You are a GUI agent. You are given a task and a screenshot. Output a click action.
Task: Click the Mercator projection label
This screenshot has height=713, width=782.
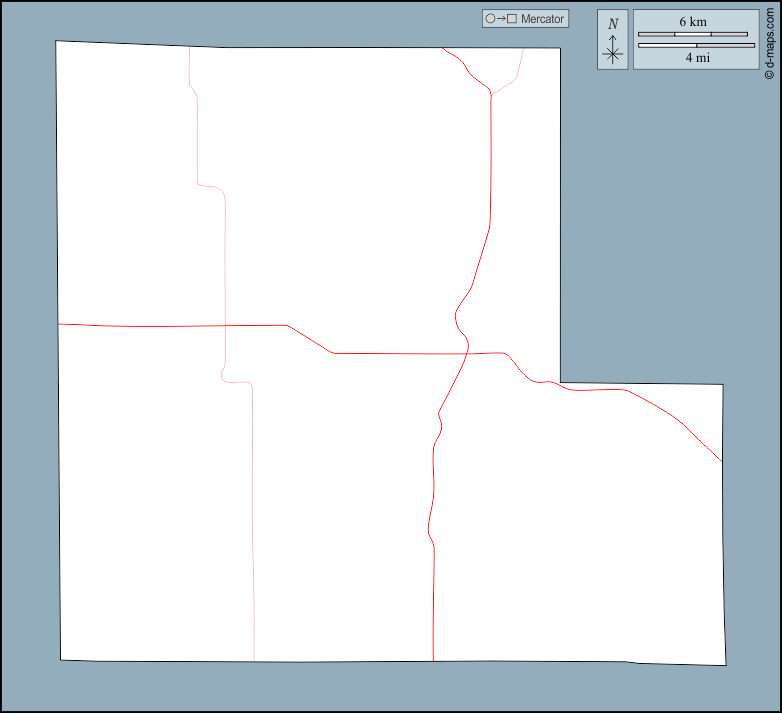pos(542,19)
